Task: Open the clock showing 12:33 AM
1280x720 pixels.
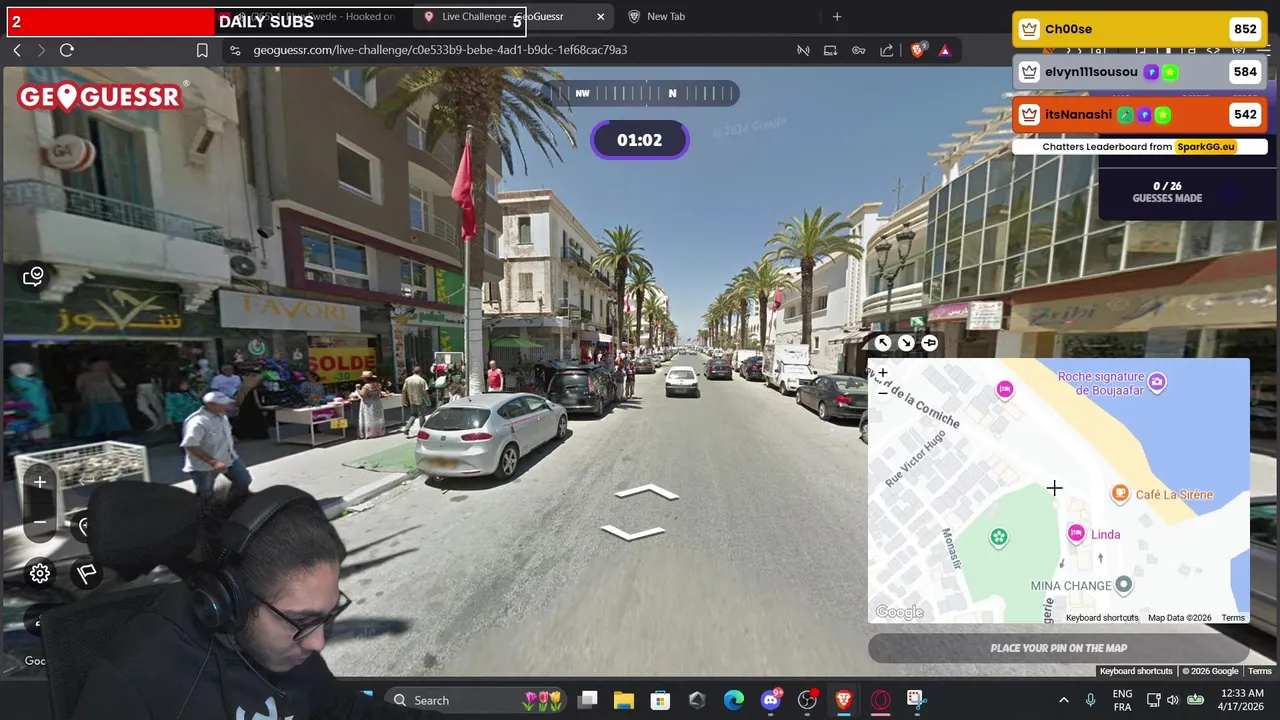Action: (1243, 700)
